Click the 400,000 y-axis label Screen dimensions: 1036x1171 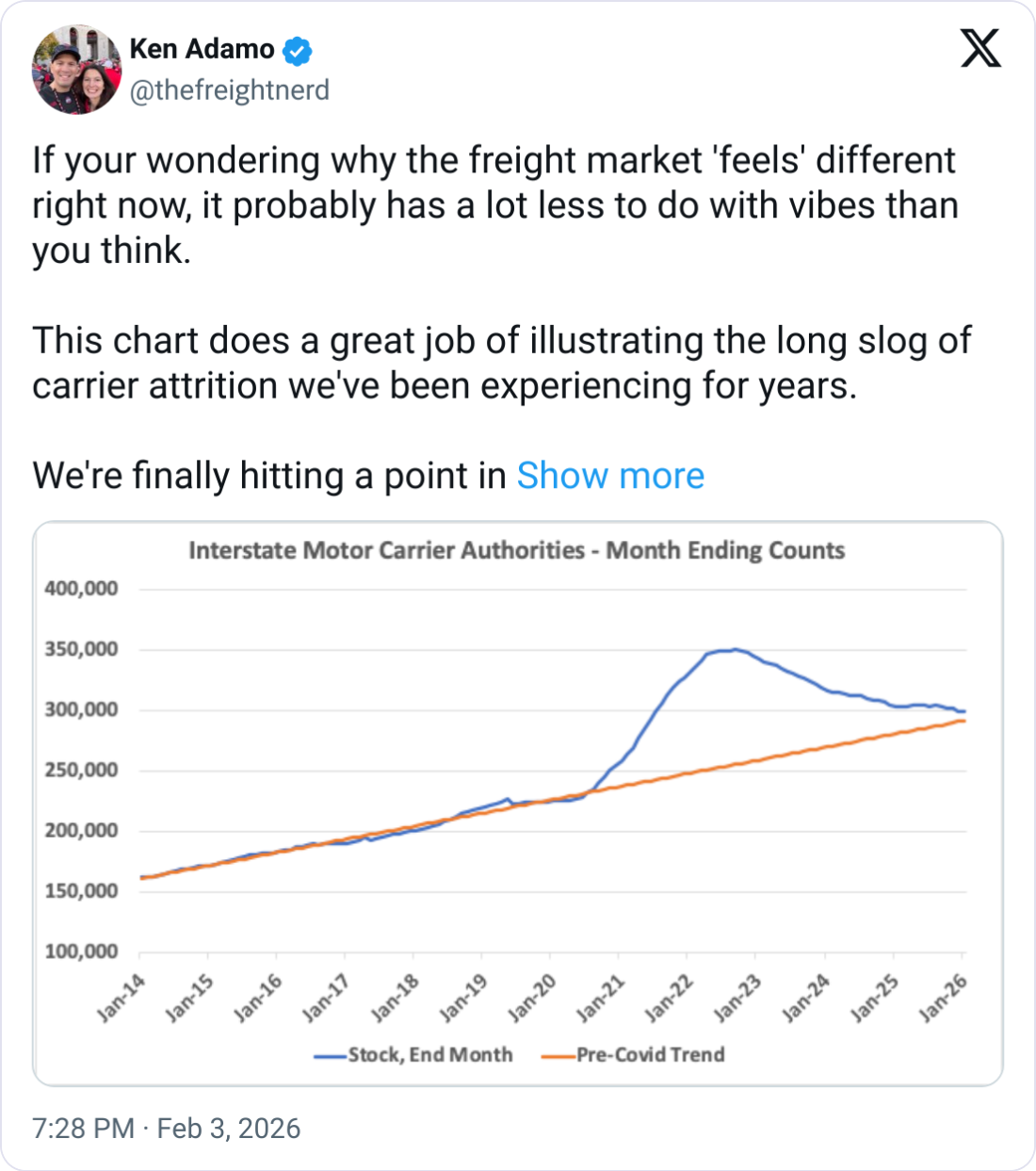(x=82, y=589)
